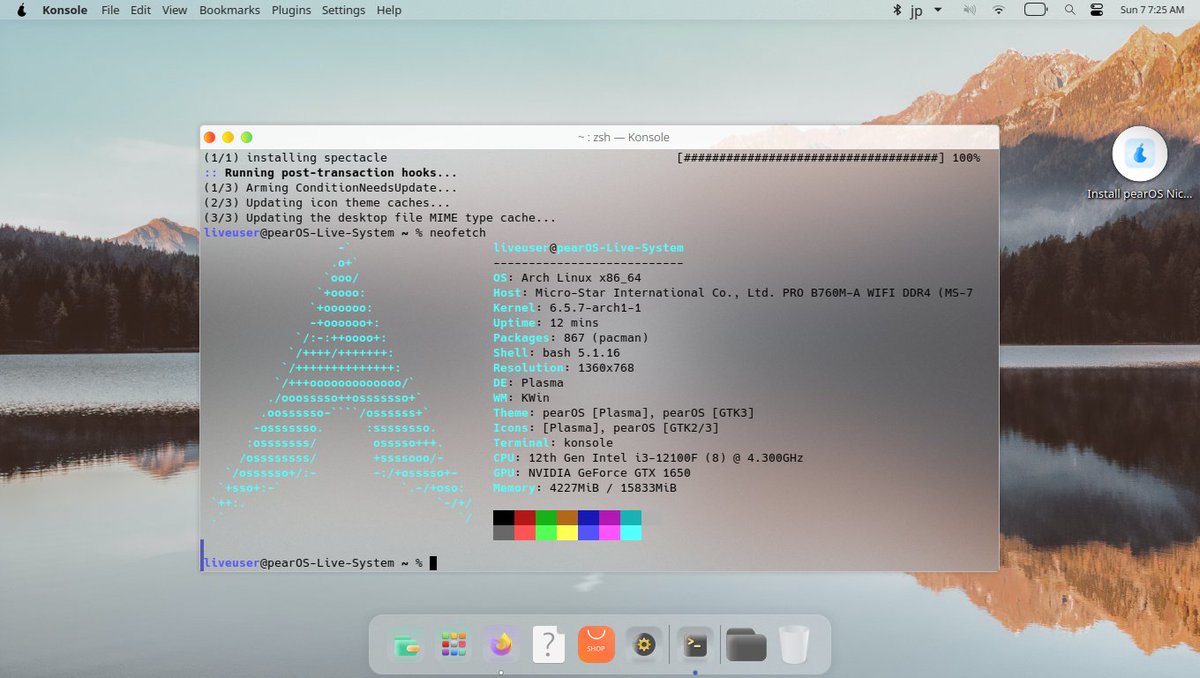Open the green wallet file manager dock icon
Screen dimensions: 1200x678
click(407, 645)
